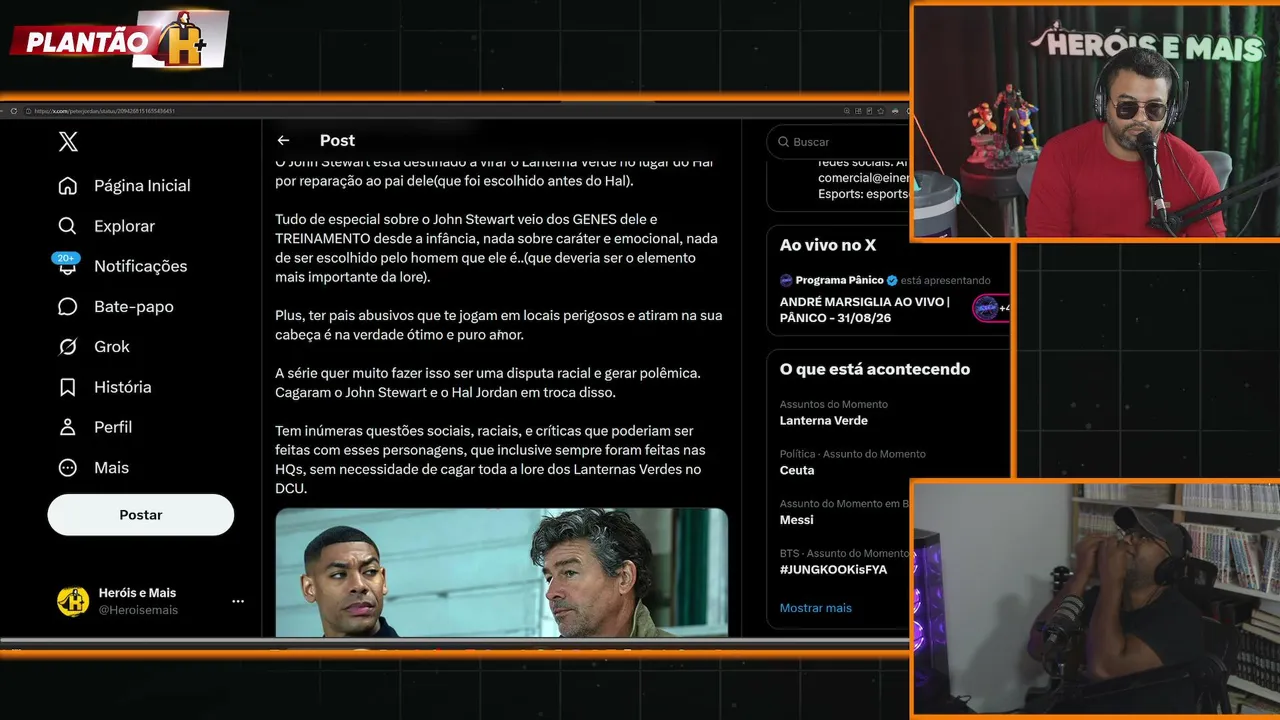Open the História bookmark icon
The width and height of the screenshot is (1280, 720).
[x=68, y=387]
